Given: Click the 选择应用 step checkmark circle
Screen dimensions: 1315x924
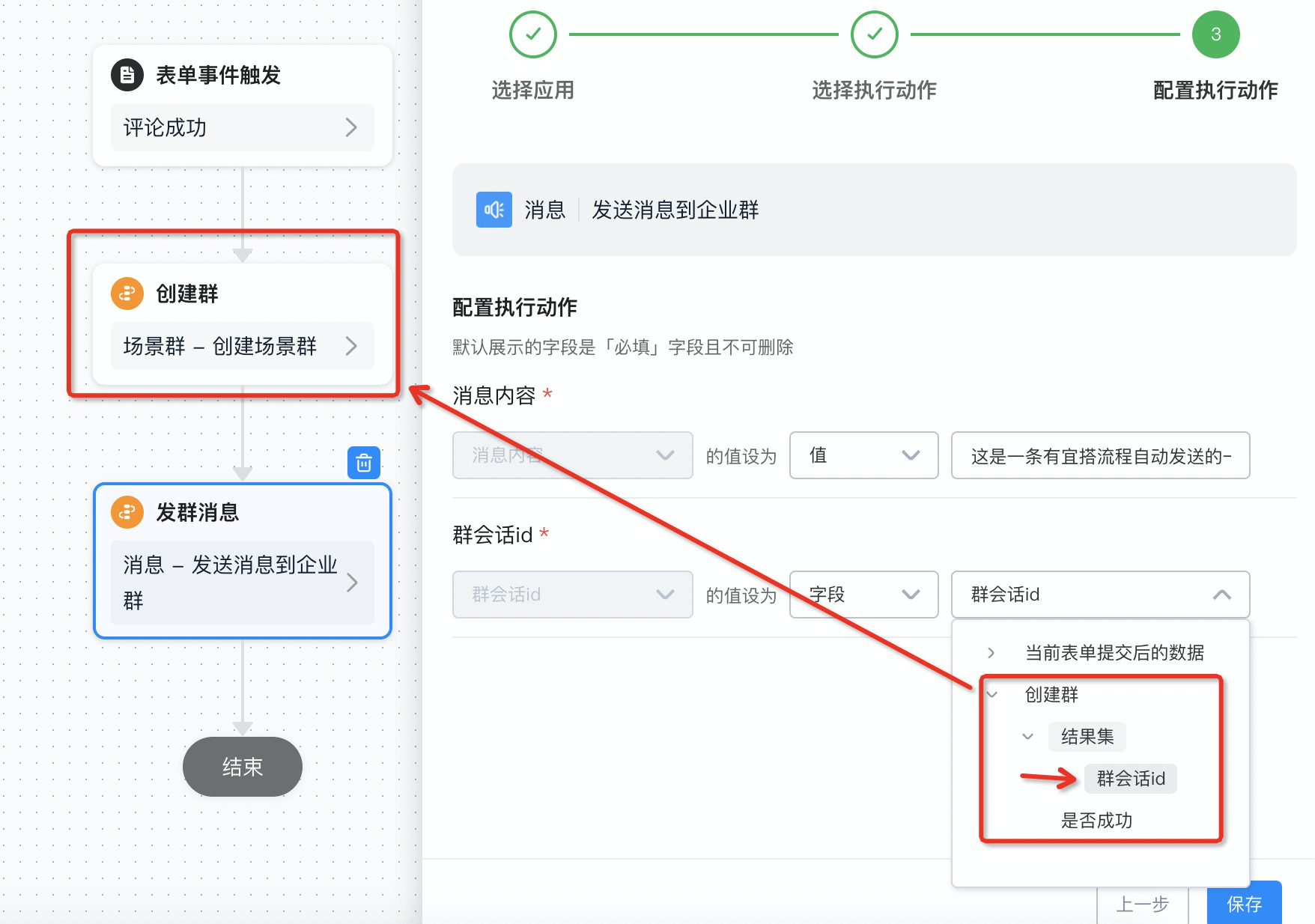Looking at the screenshot, I should [x=532, y=34].
